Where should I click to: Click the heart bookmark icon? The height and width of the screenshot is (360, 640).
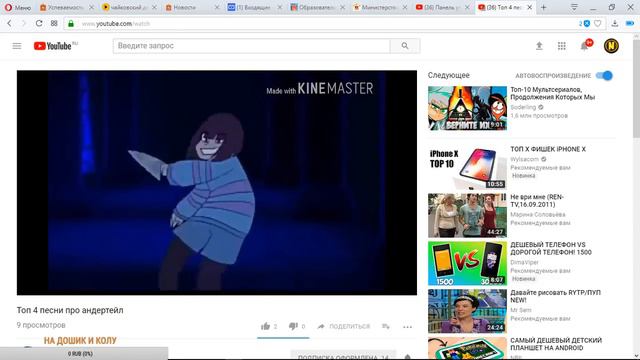598,24
